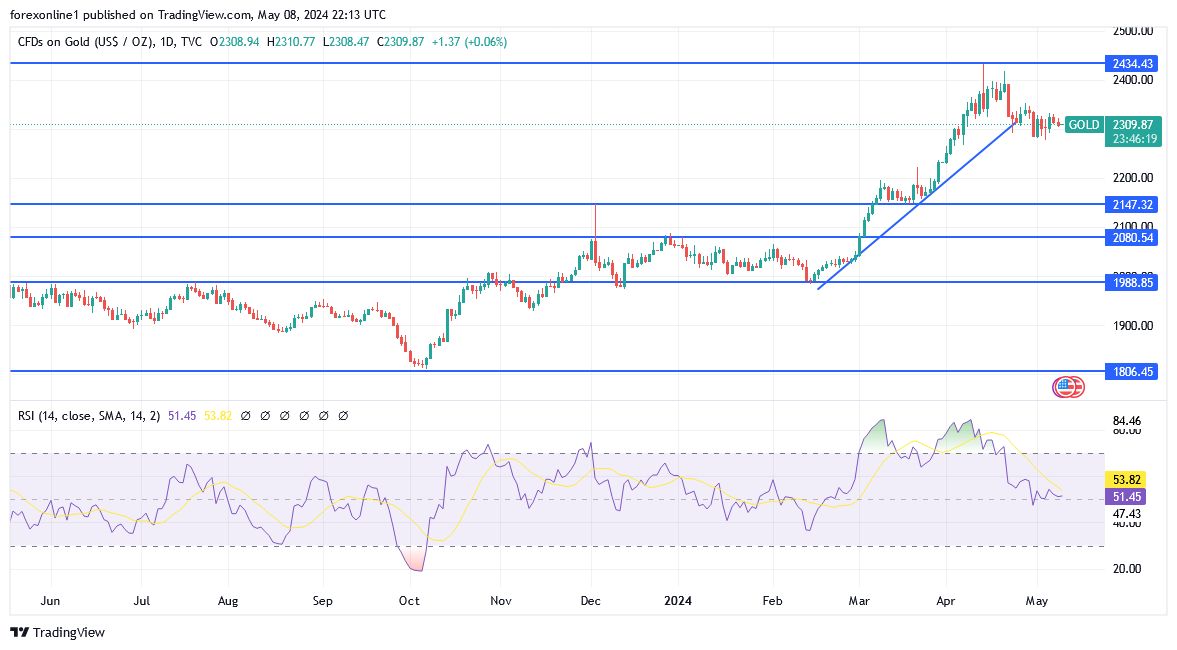
Task: Click the forexonline1 attribution text
Action: pyautogui.click(x=37, y=15)
